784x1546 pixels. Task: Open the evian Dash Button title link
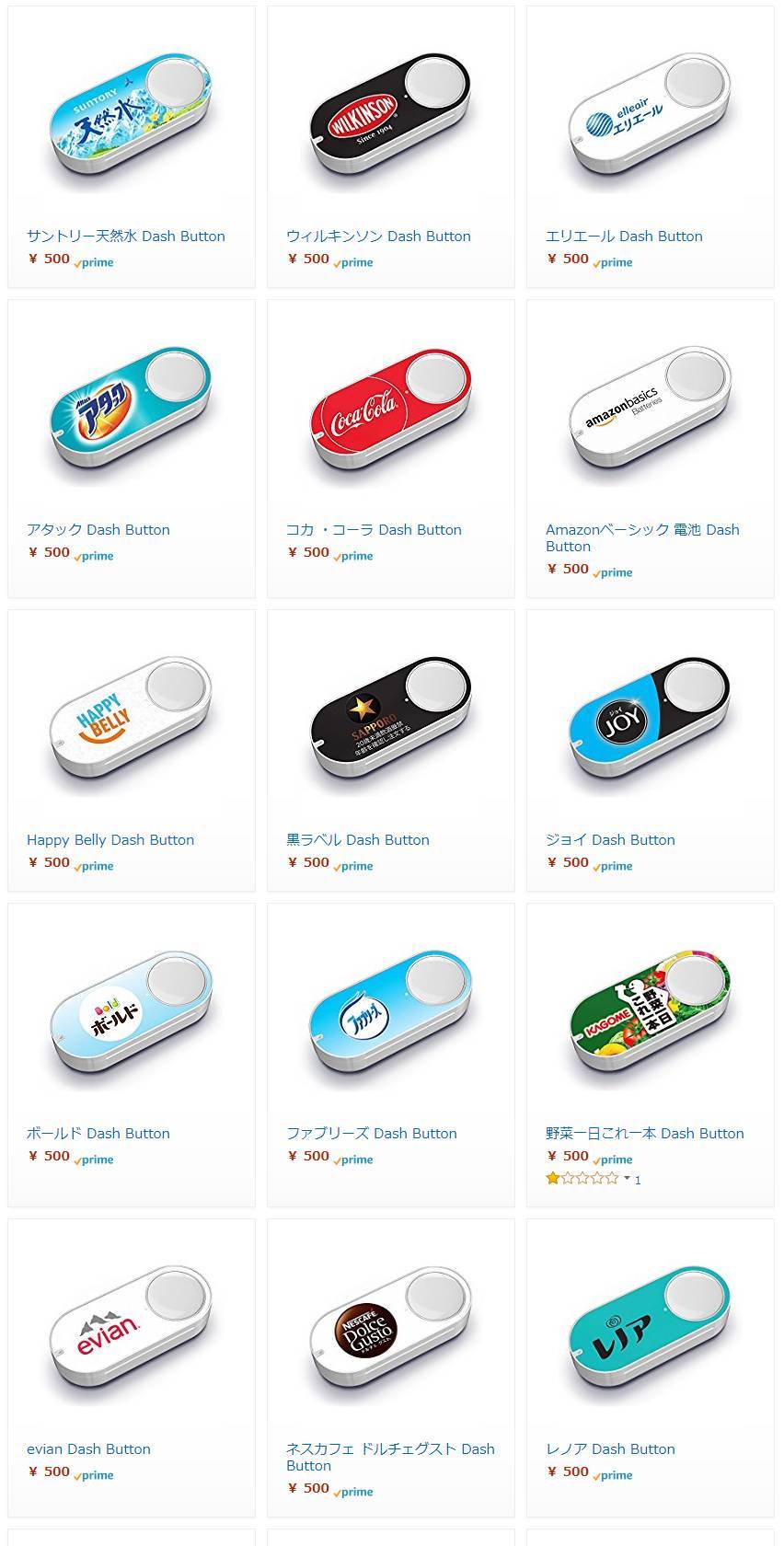(x=88, y=1448)
